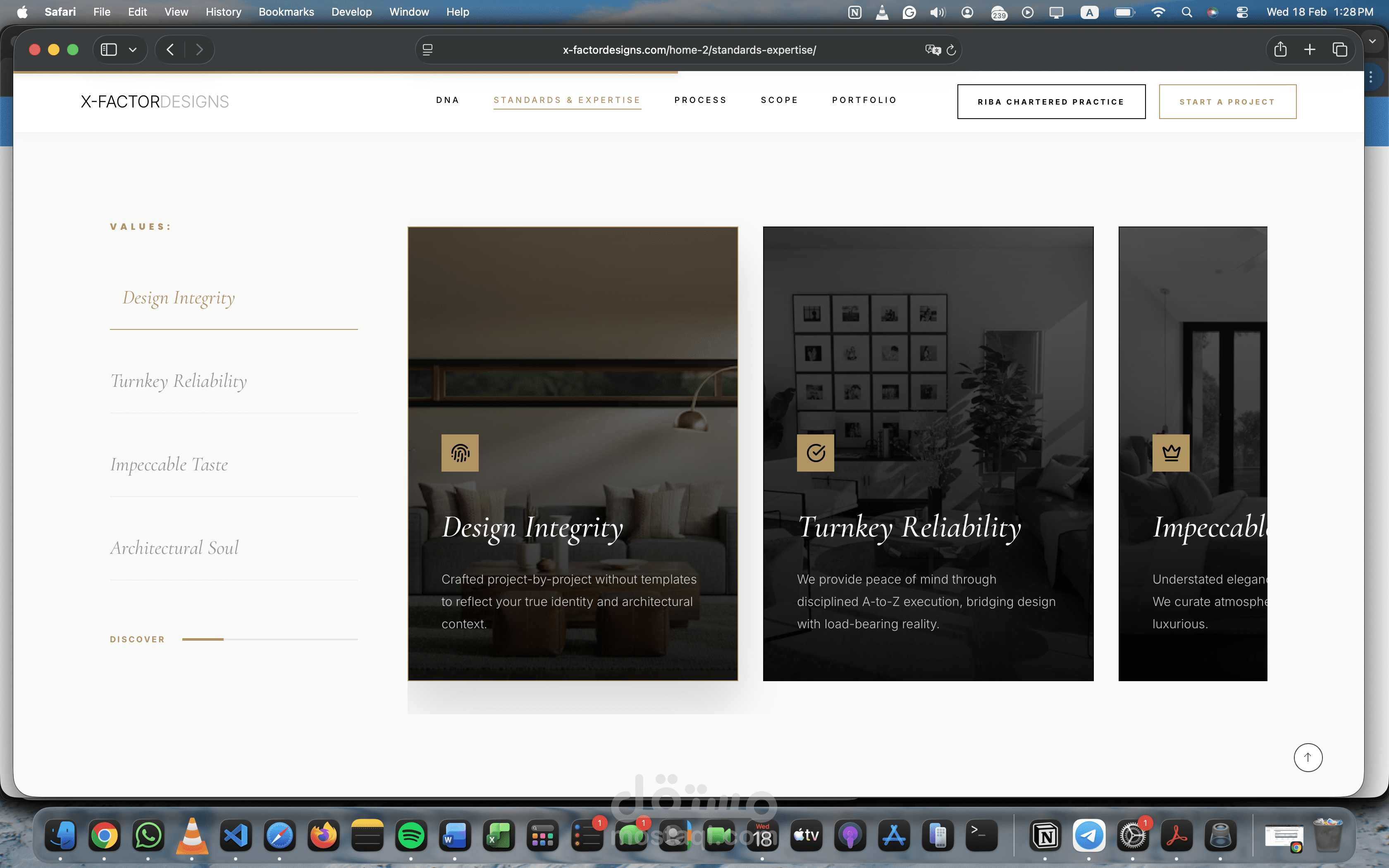This screenshot has height=868, width=1389.
Task: Click the Start a Project button
Action: pyautogui.click(x=1227, y=102)
